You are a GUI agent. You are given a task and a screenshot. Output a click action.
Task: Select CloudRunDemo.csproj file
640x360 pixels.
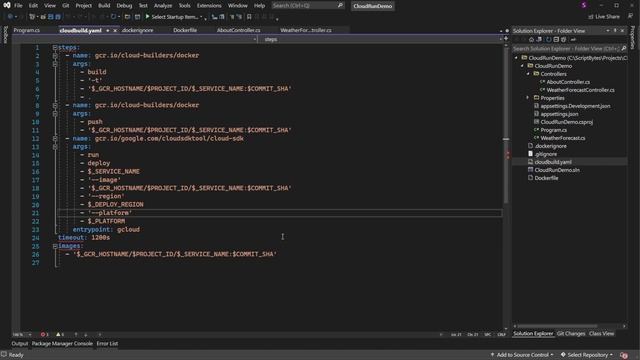pyautogui.click(x=567, y=122)
